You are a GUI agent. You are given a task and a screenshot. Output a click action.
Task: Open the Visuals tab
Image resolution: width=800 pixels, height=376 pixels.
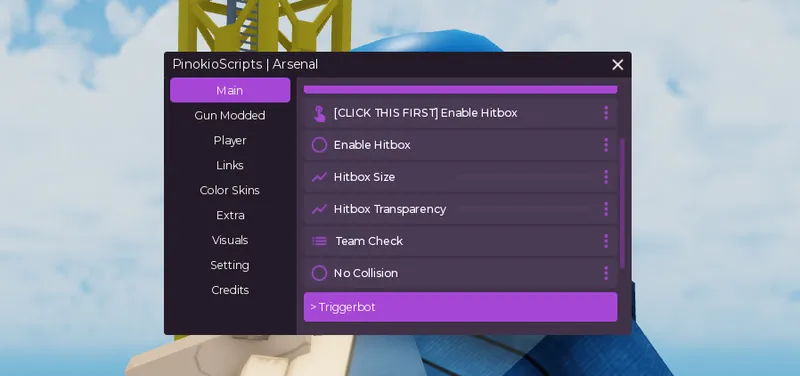point(230,240)
